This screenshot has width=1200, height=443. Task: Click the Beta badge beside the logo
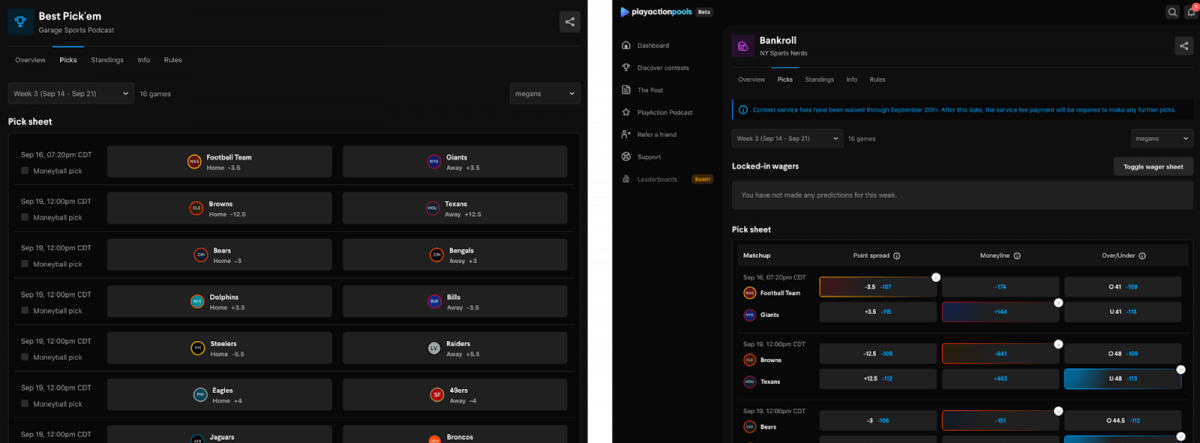[x=704, y=12]
